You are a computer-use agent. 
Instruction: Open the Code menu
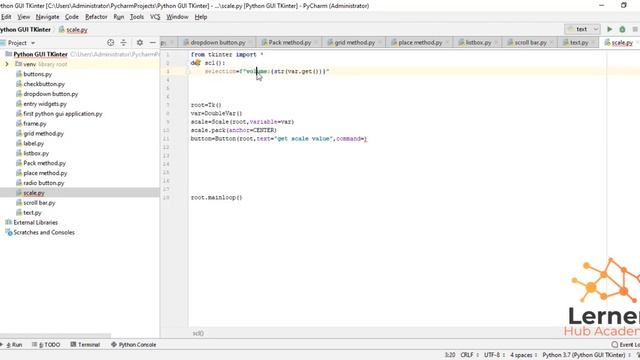[72, 17]
